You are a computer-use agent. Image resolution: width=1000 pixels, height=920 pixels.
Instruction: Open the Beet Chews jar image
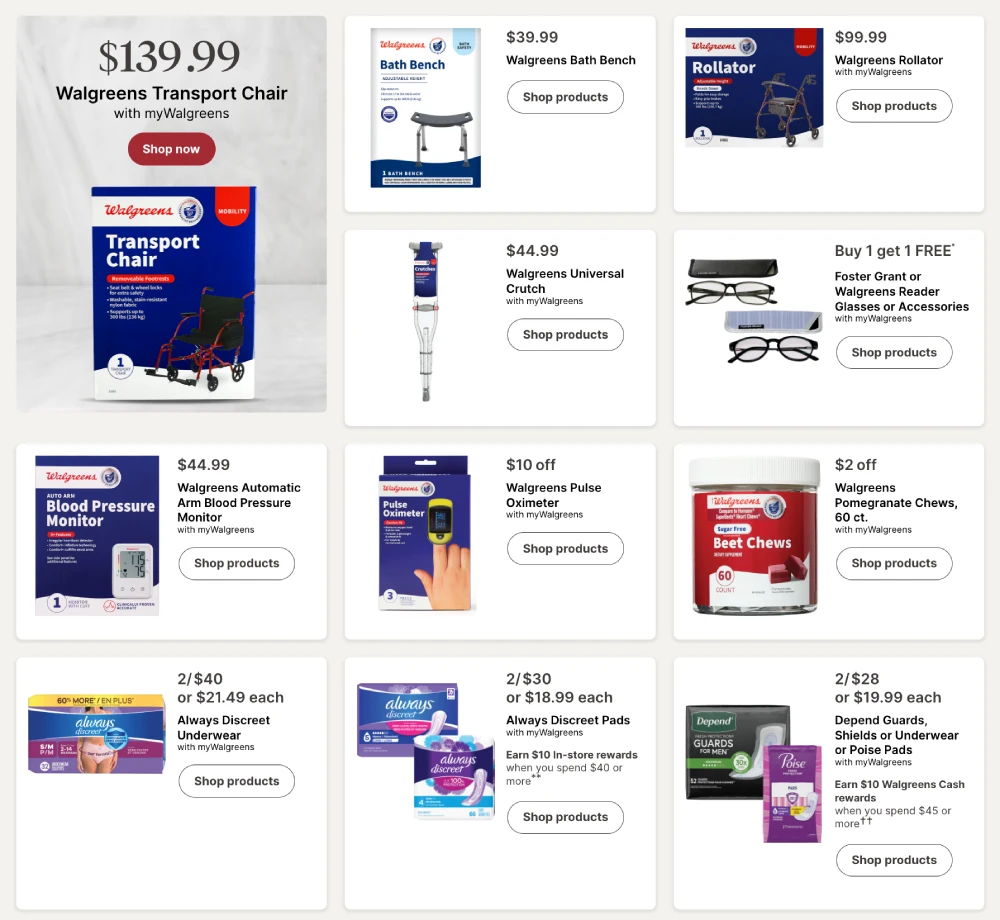point(754,536)
